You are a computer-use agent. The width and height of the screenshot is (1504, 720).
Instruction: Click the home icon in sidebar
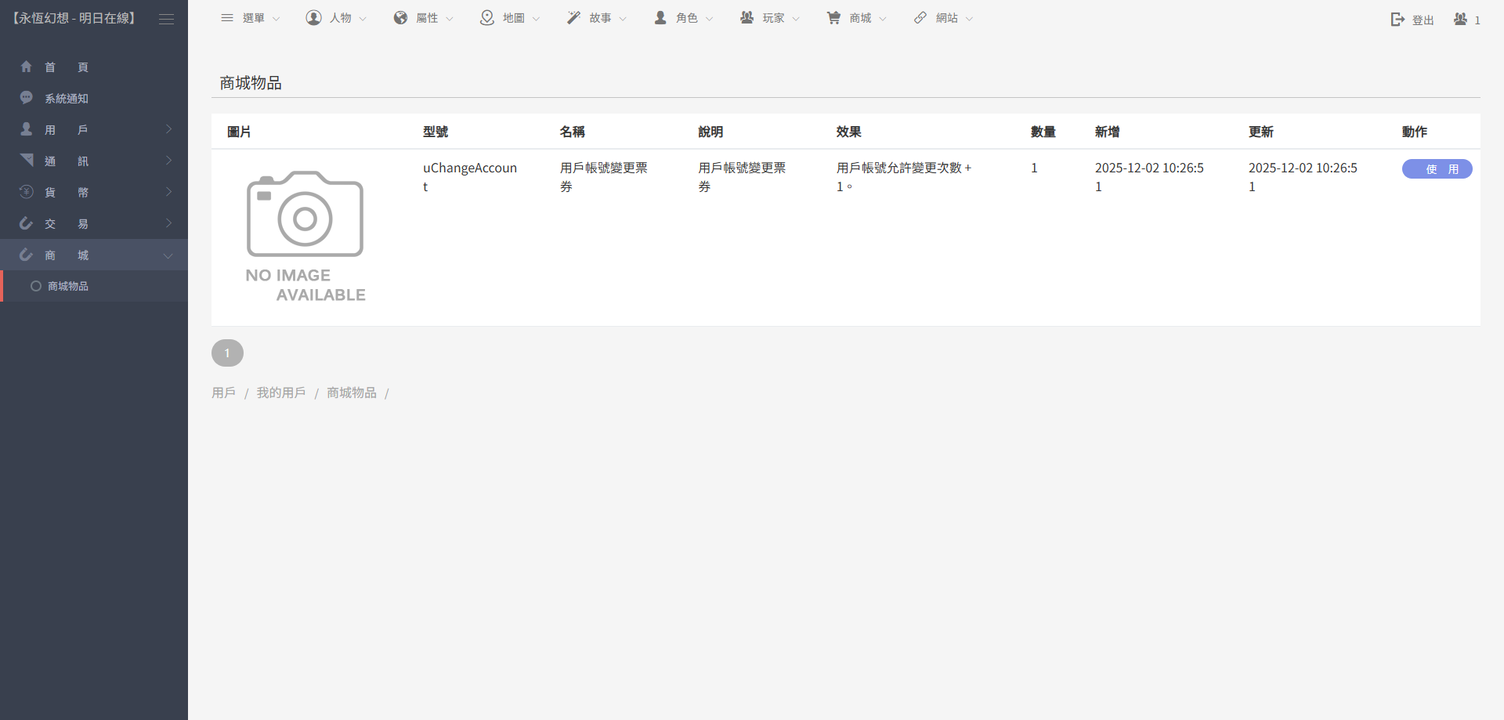tap(27, 67)
